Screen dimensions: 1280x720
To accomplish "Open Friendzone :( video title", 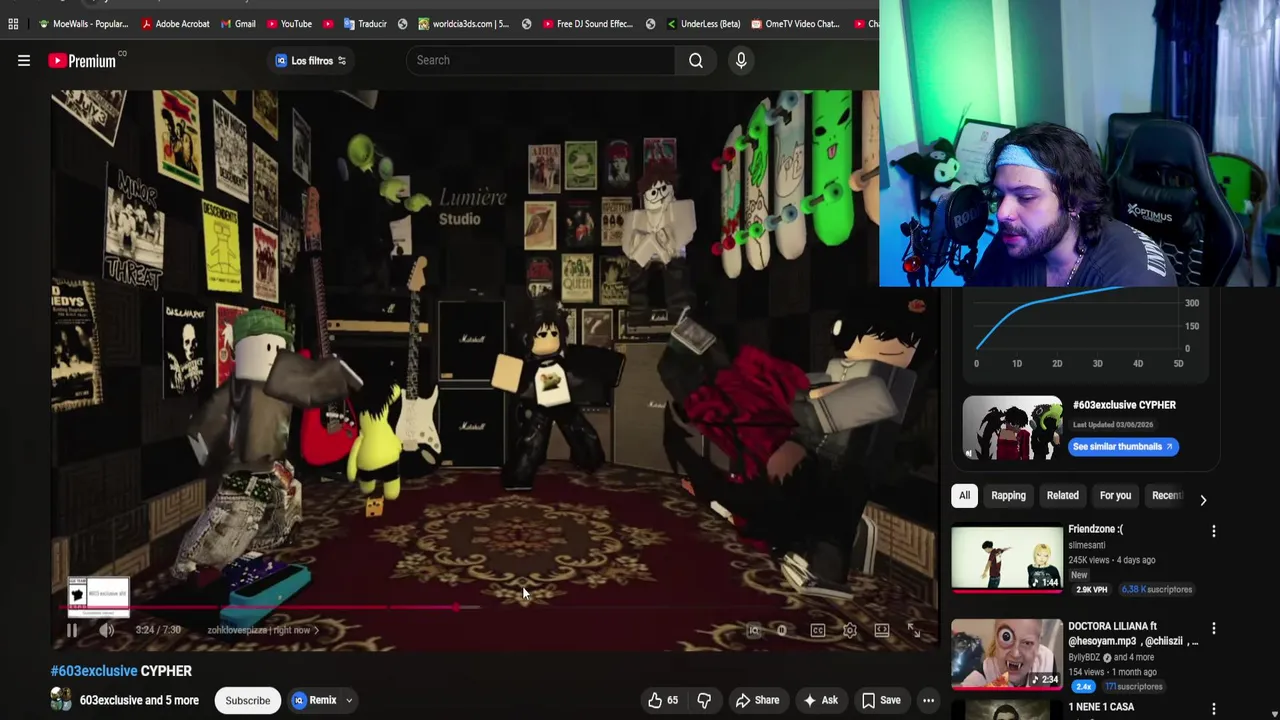I will click(x=1095, y=529).
